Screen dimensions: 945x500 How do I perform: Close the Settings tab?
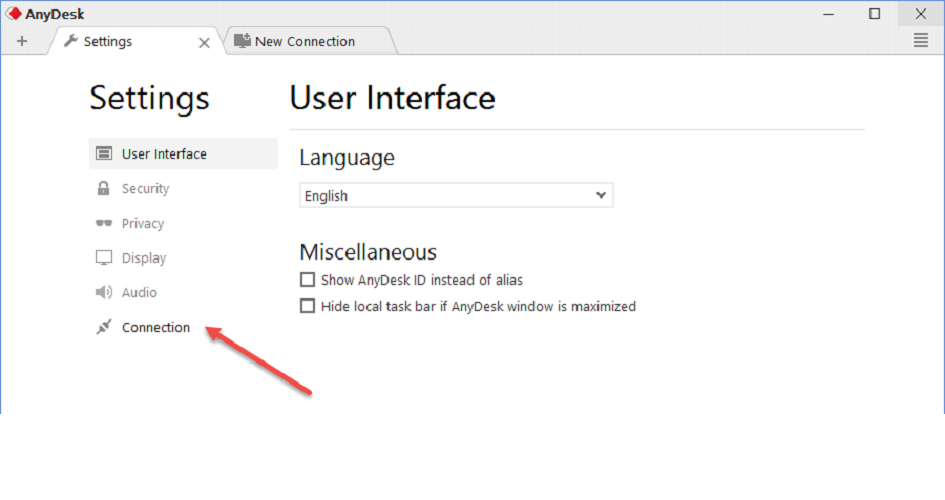click(x=204, y=42)
